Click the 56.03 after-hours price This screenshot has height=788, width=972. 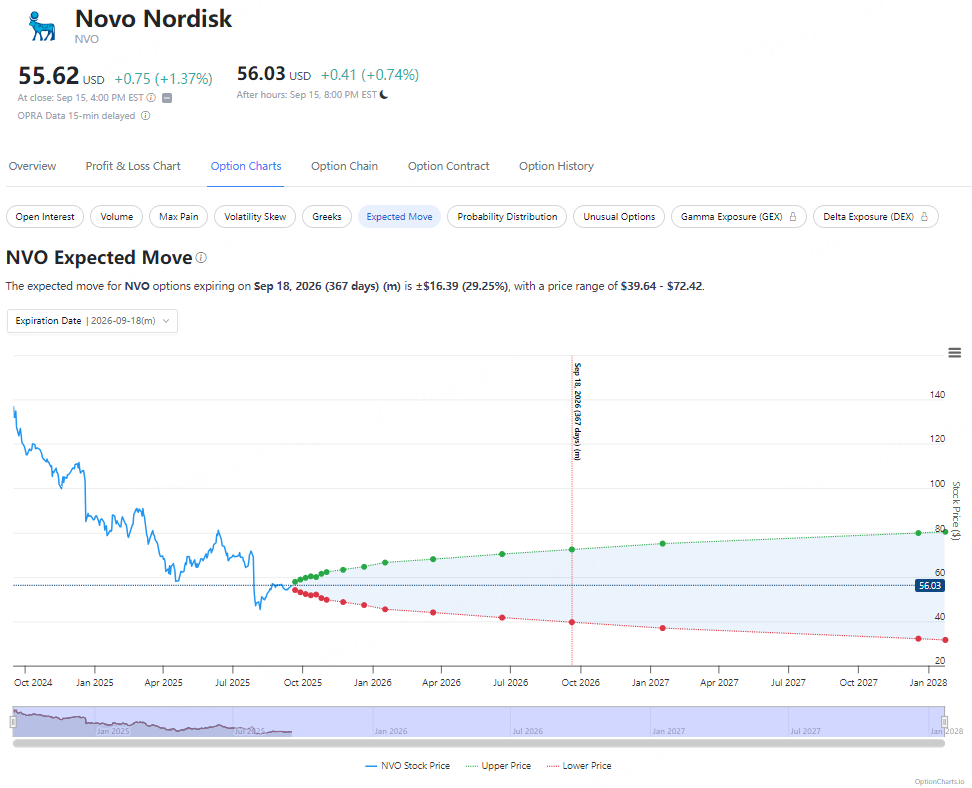(x=261, y=74)
